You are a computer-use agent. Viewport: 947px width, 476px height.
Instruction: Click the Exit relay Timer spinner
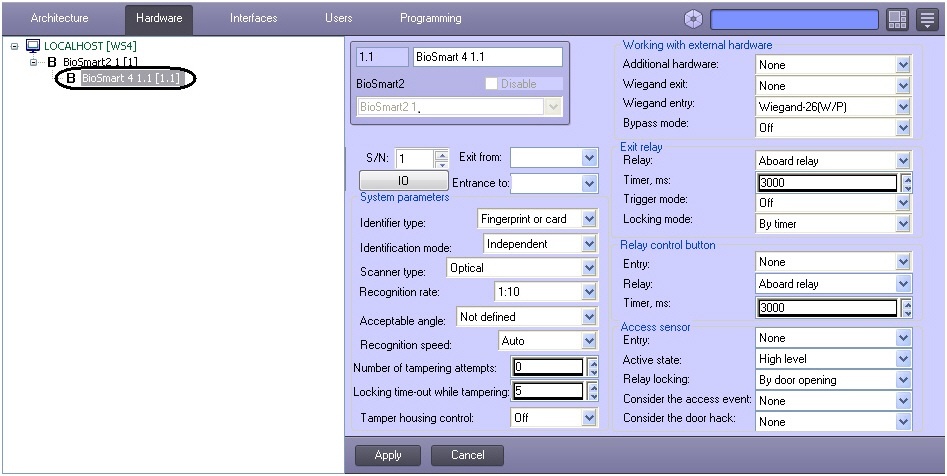point(906,182)
